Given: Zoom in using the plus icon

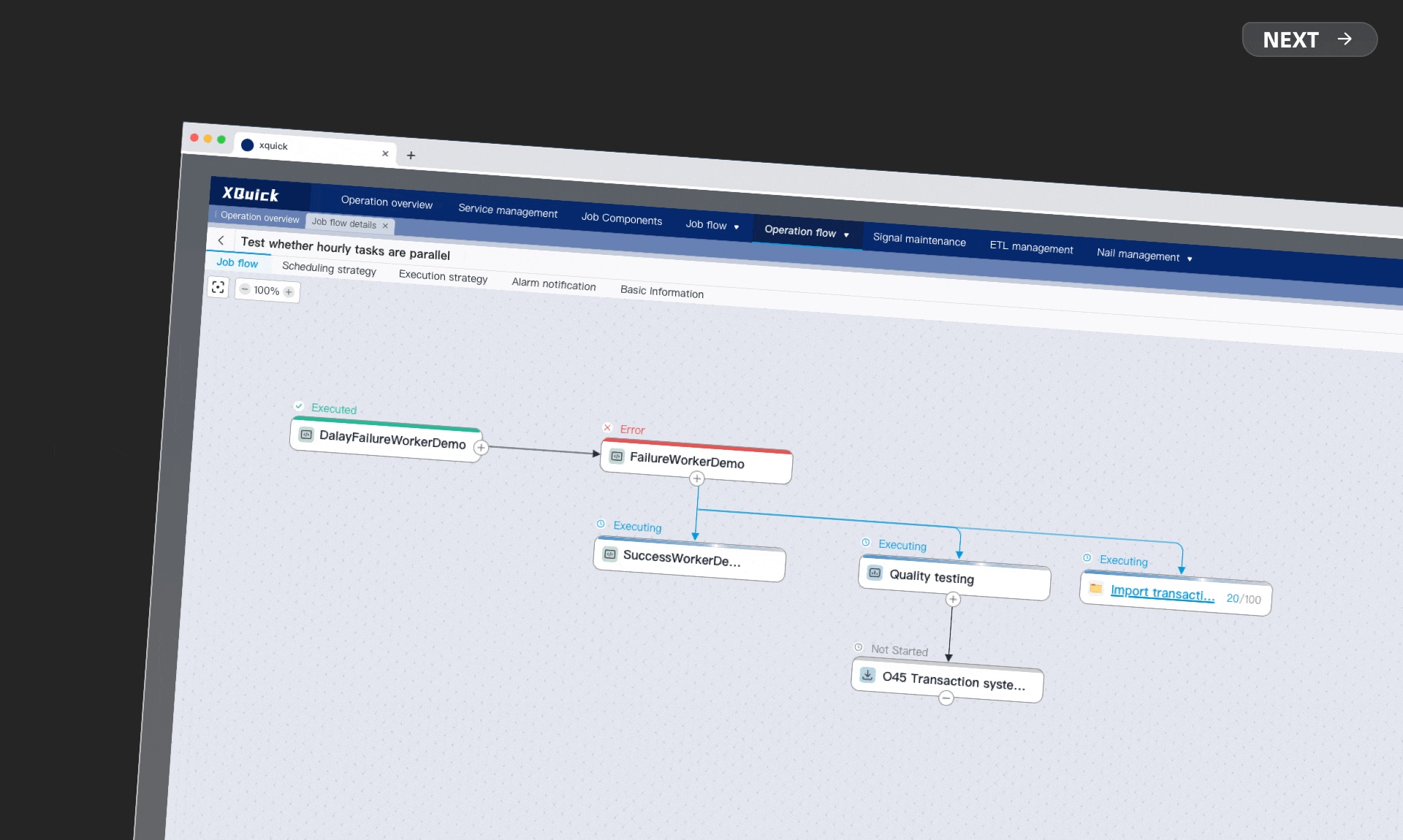Looking at the screenshot, I should click(x=289, y=292).
